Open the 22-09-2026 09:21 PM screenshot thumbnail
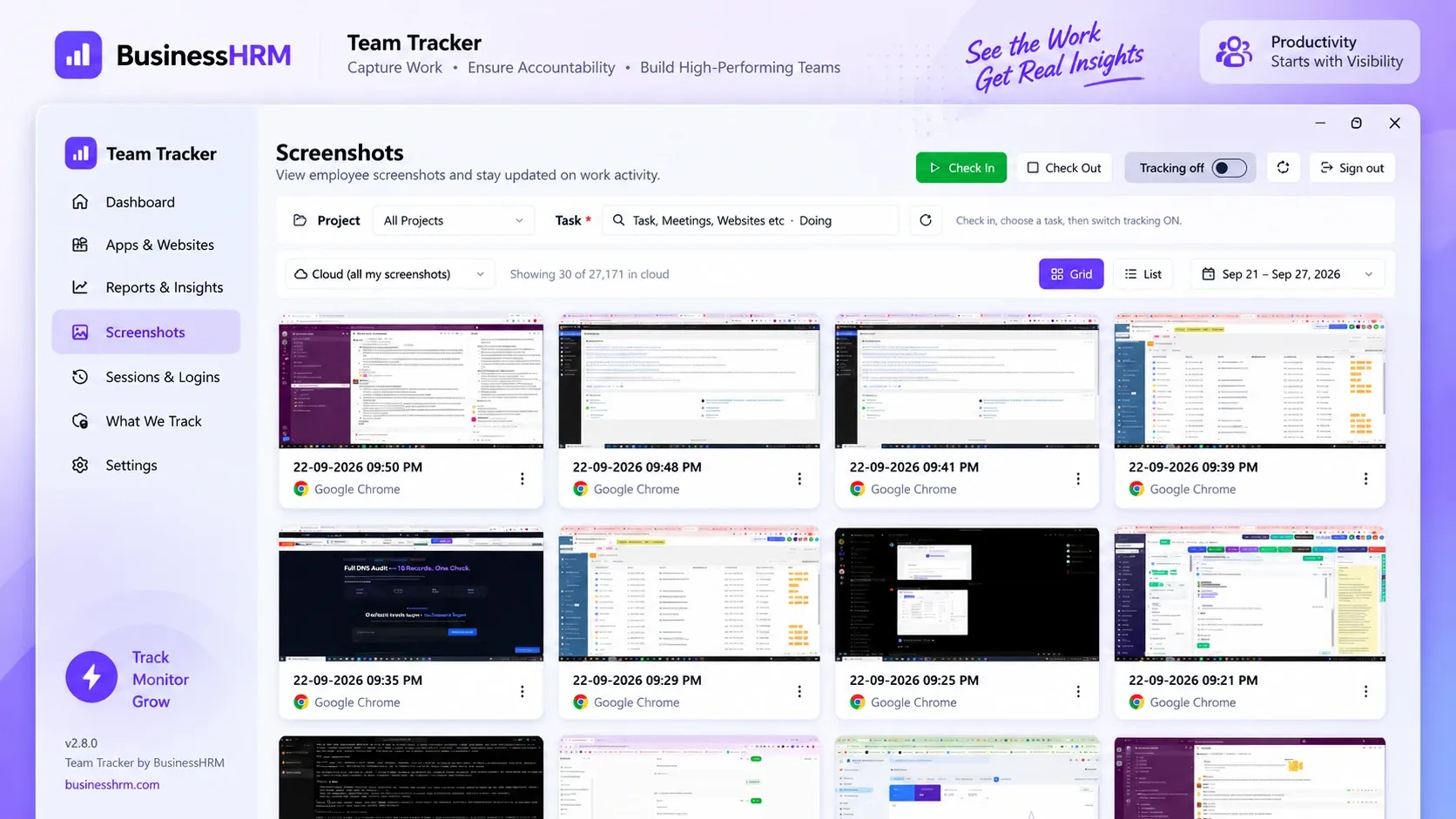Viewport: 1456px width, 819px height. (x=1250, y=594)
